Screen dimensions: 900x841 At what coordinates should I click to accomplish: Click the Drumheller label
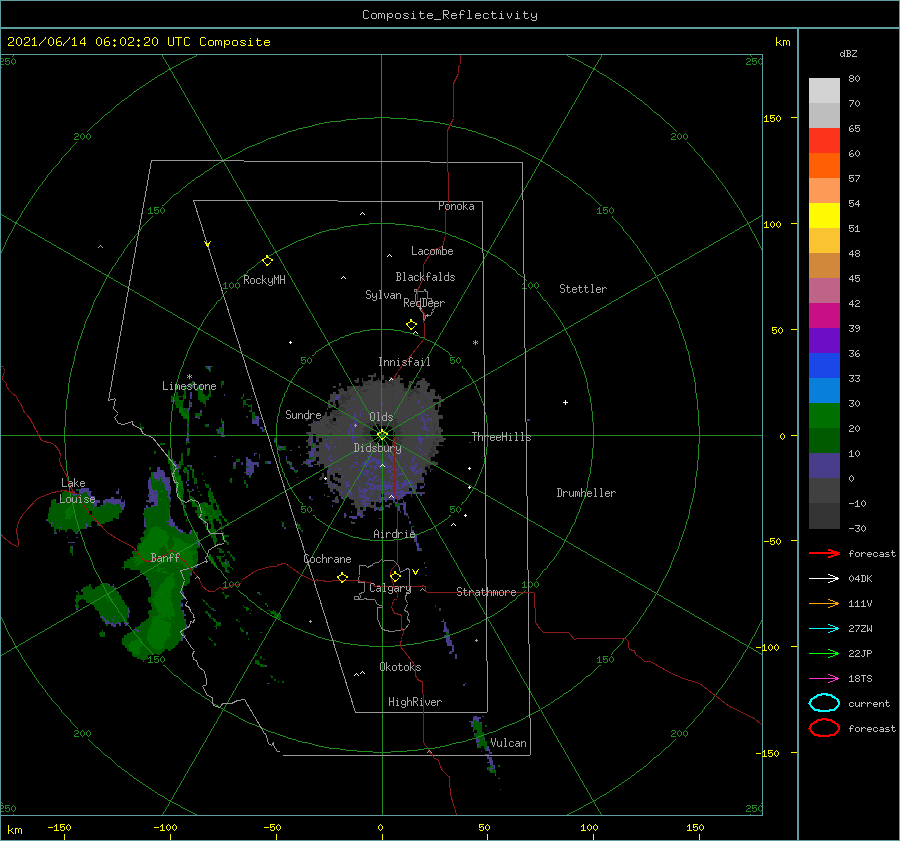[x=586, y=493]
